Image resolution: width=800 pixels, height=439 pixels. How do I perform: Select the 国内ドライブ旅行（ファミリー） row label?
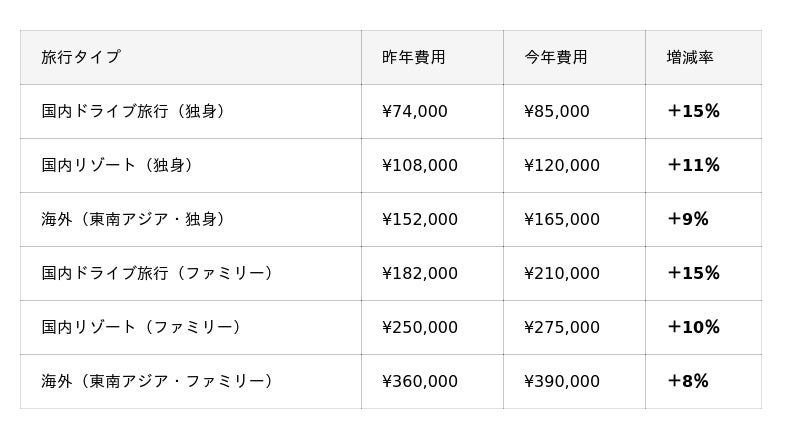(x=157, y=274)
